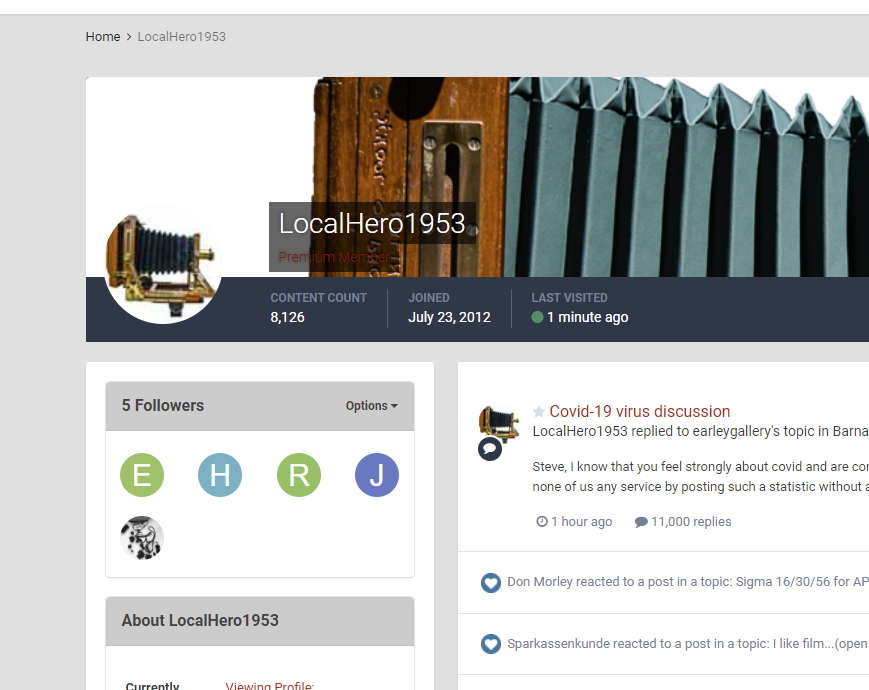Open follower H's avatar

[x=220, y=475]
